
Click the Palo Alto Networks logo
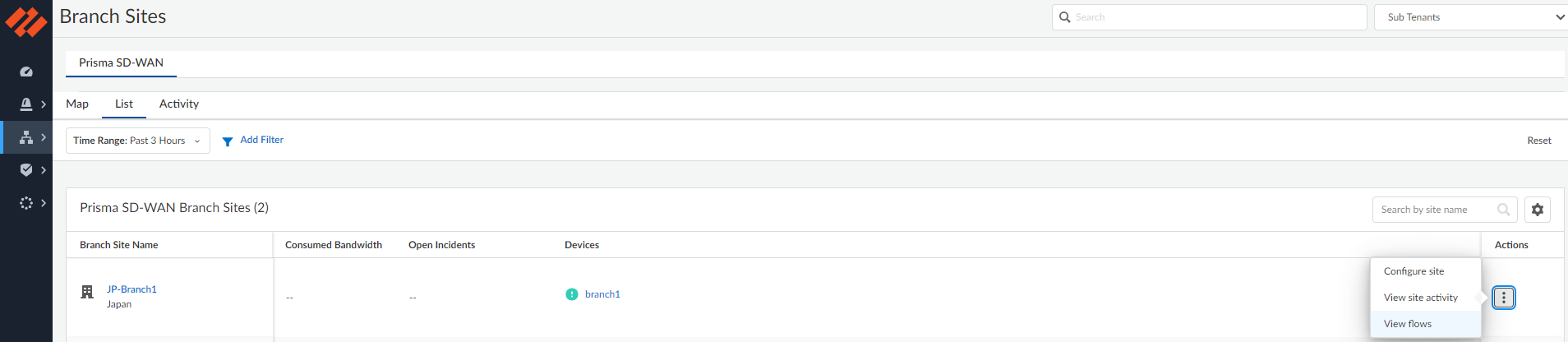pos(26,21)
